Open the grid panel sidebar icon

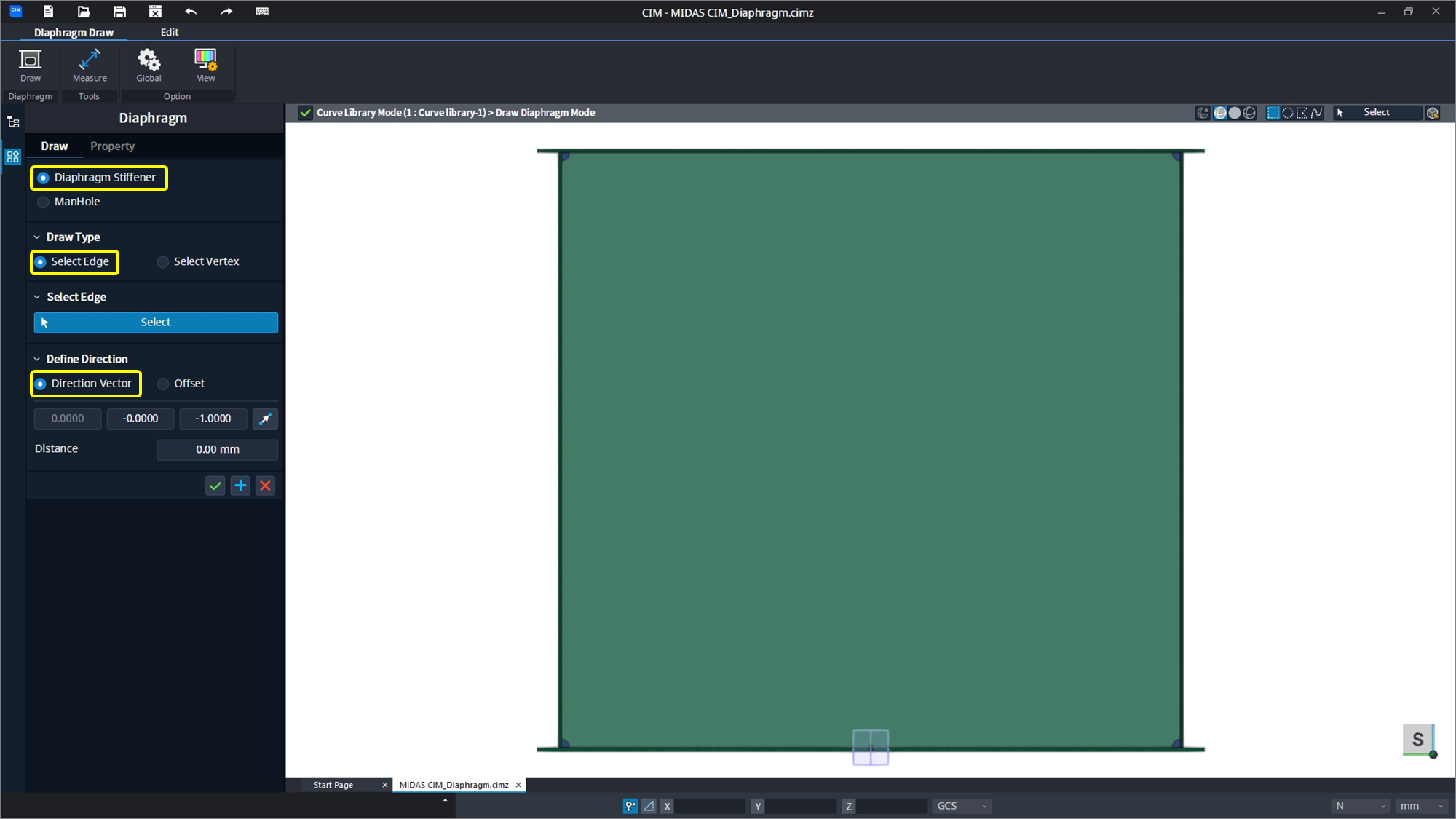pos(13,157)
